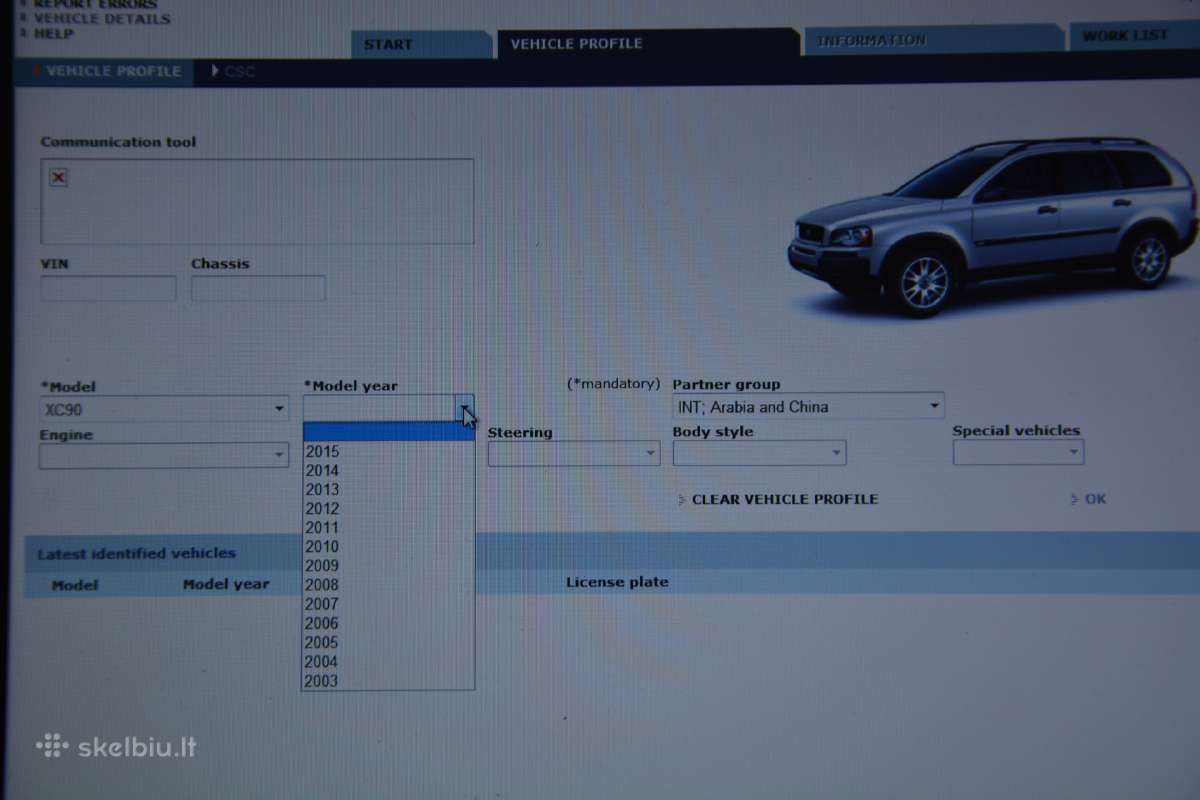Screen dimensions: 1200x800
Task: Choose model year 2006
Action: click(388, 623)
